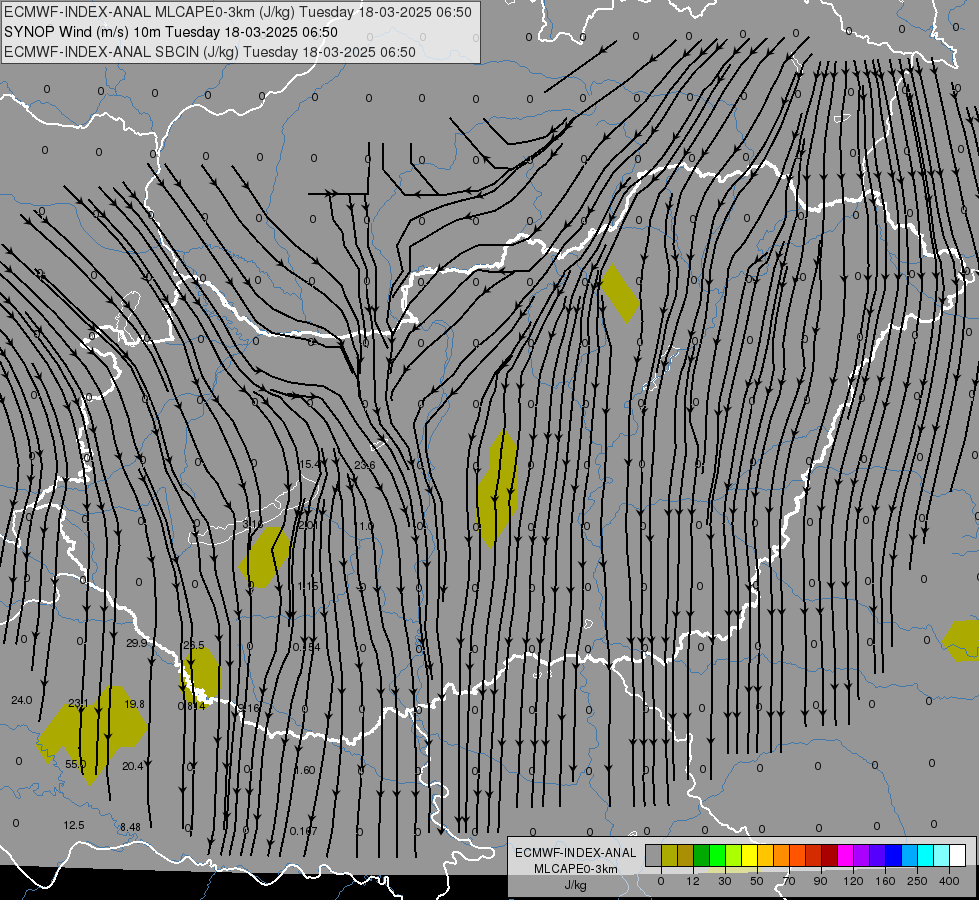Click legend scale label 250
This screenshot has height=900, width=979.
(x=917, y=881)
